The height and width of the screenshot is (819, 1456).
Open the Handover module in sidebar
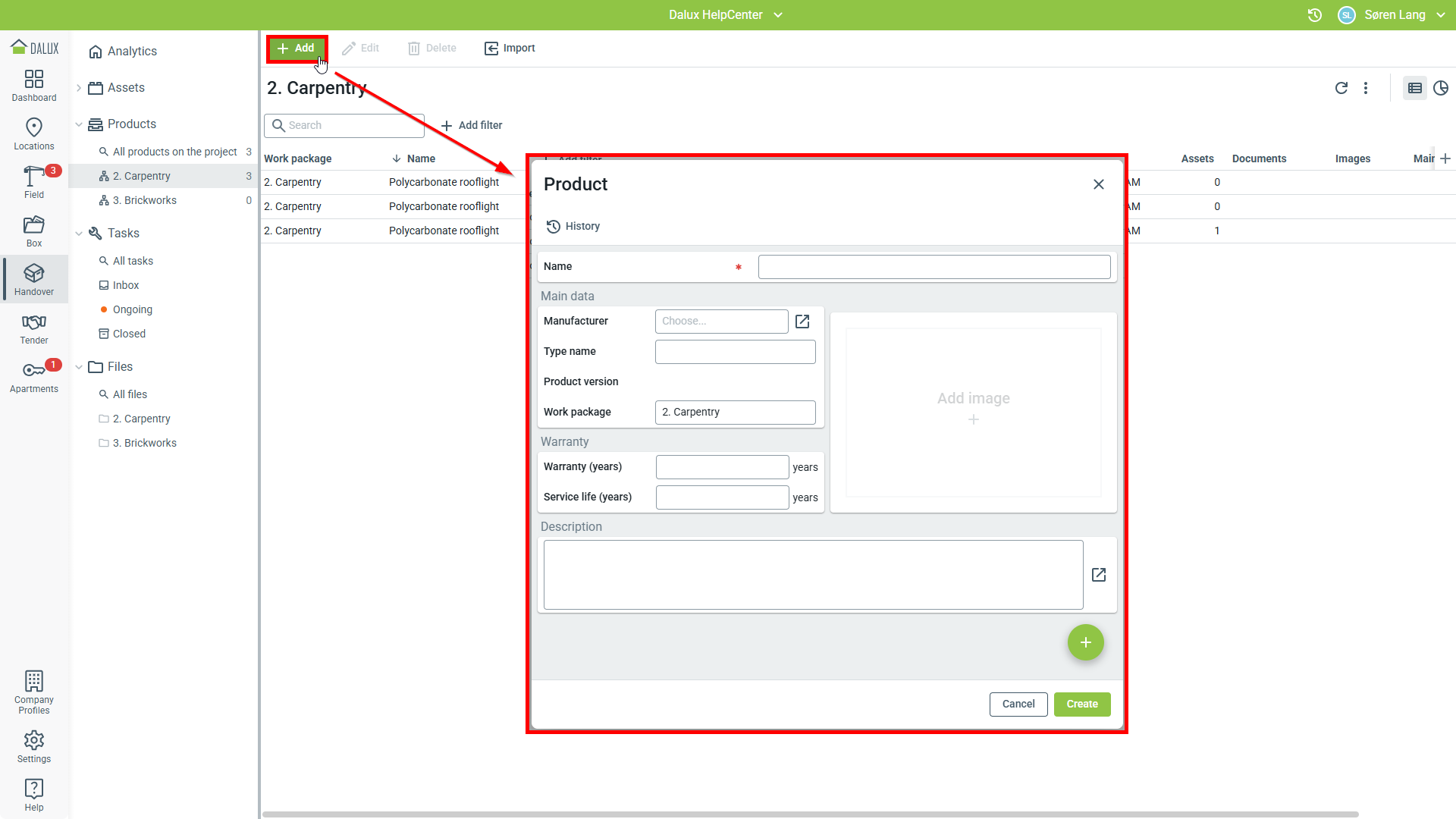click(34, 279)
